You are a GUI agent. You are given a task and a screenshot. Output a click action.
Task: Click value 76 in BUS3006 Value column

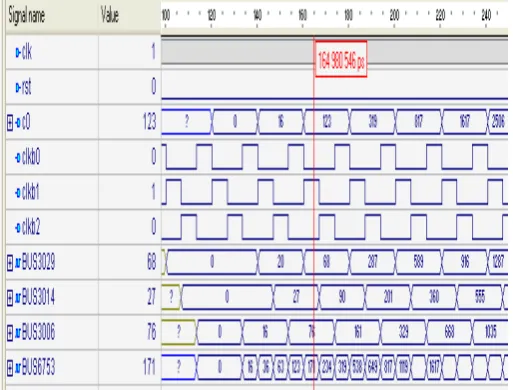pos(151,332)
